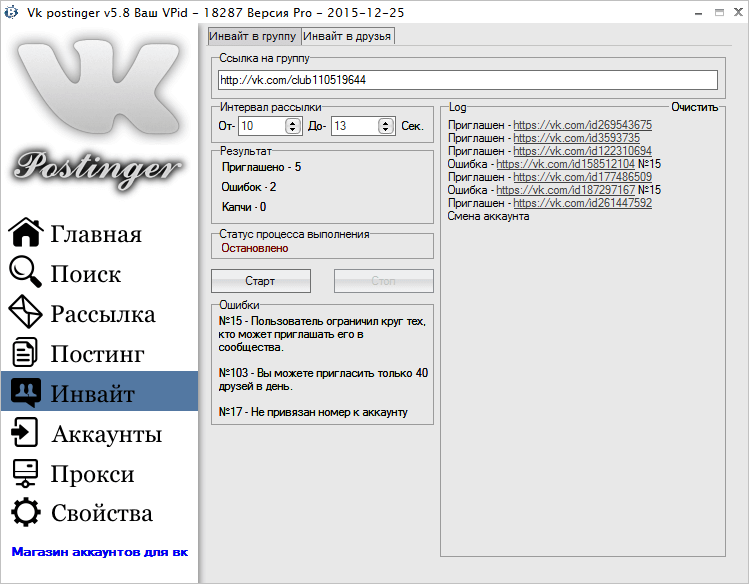Close the Vk postinger window
Viewport: 749px width, 584px height.
738,13
